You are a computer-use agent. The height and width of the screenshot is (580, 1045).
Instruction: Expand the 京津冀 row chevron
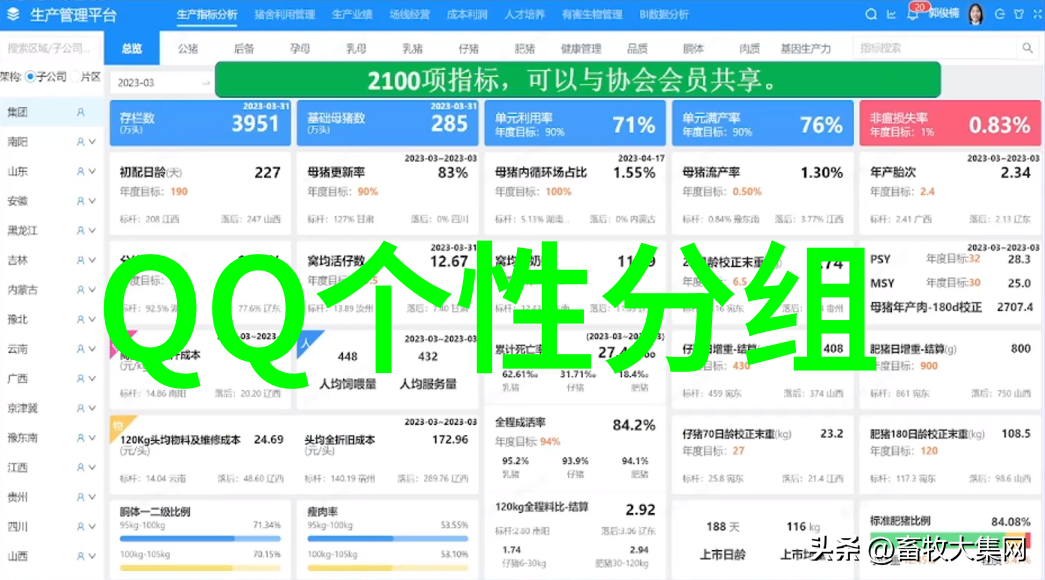click(x=93, y=408)
